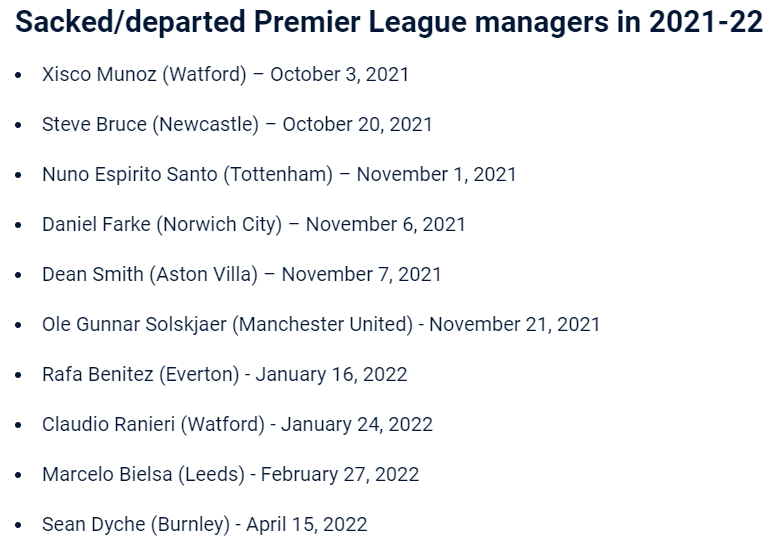767x547 pixels.
Task: Click the (Aston Villa) club text
Action: click(x=203, y=274)
